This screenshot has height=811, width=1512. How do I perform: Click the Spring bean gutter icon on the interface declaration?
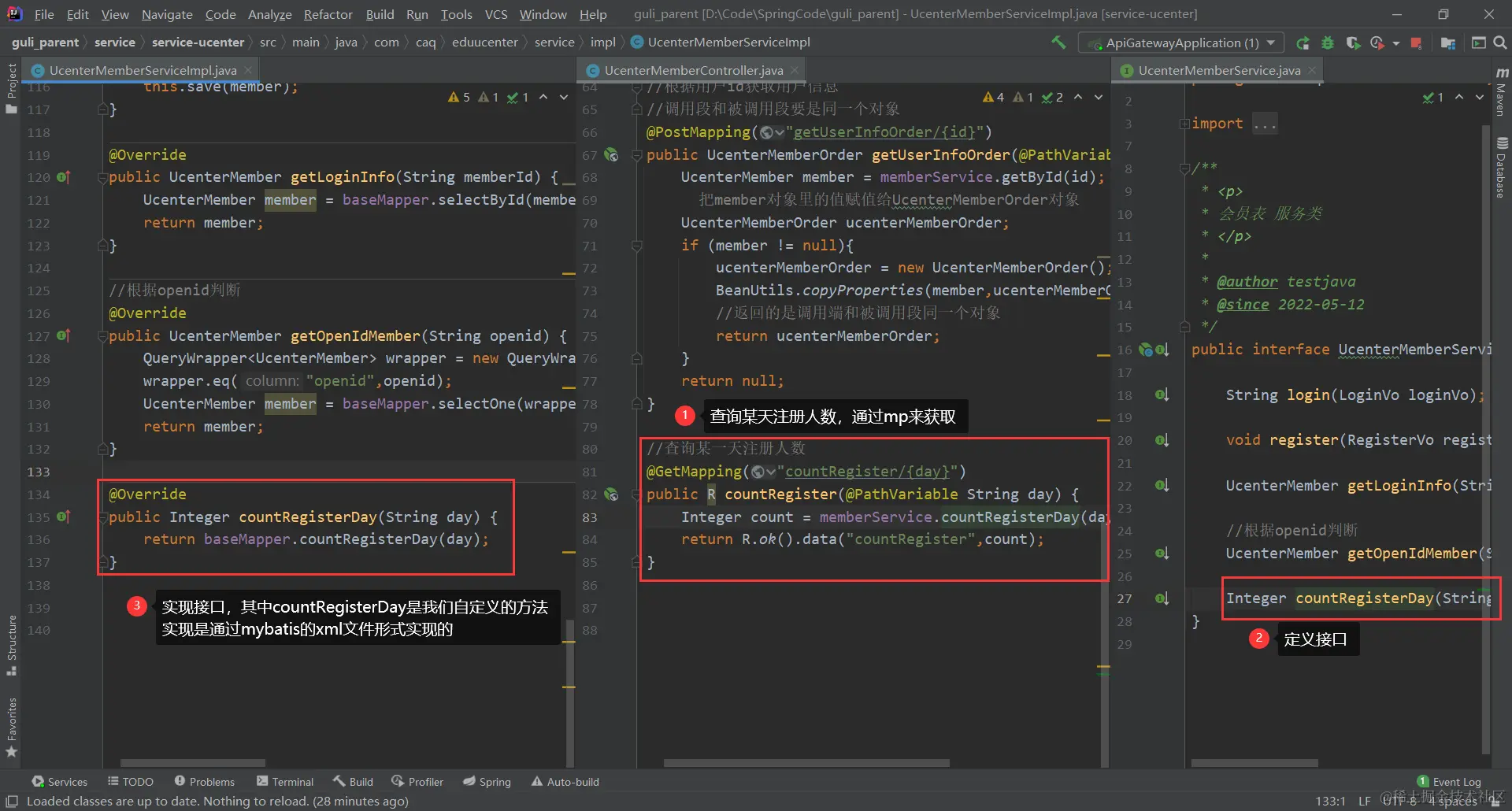point(1146,350)
